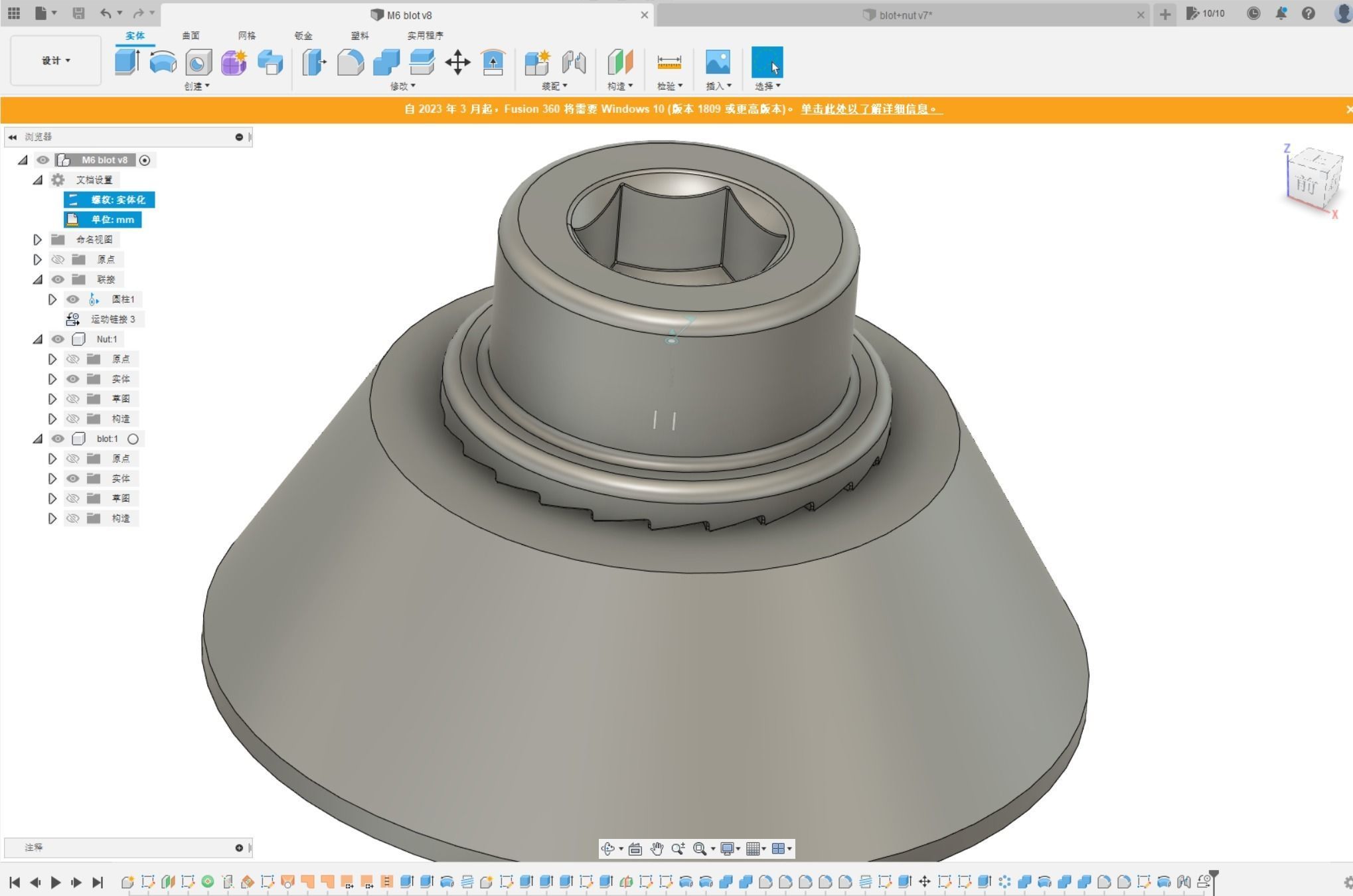Hide the Nut:1 component

click(58, 339)
